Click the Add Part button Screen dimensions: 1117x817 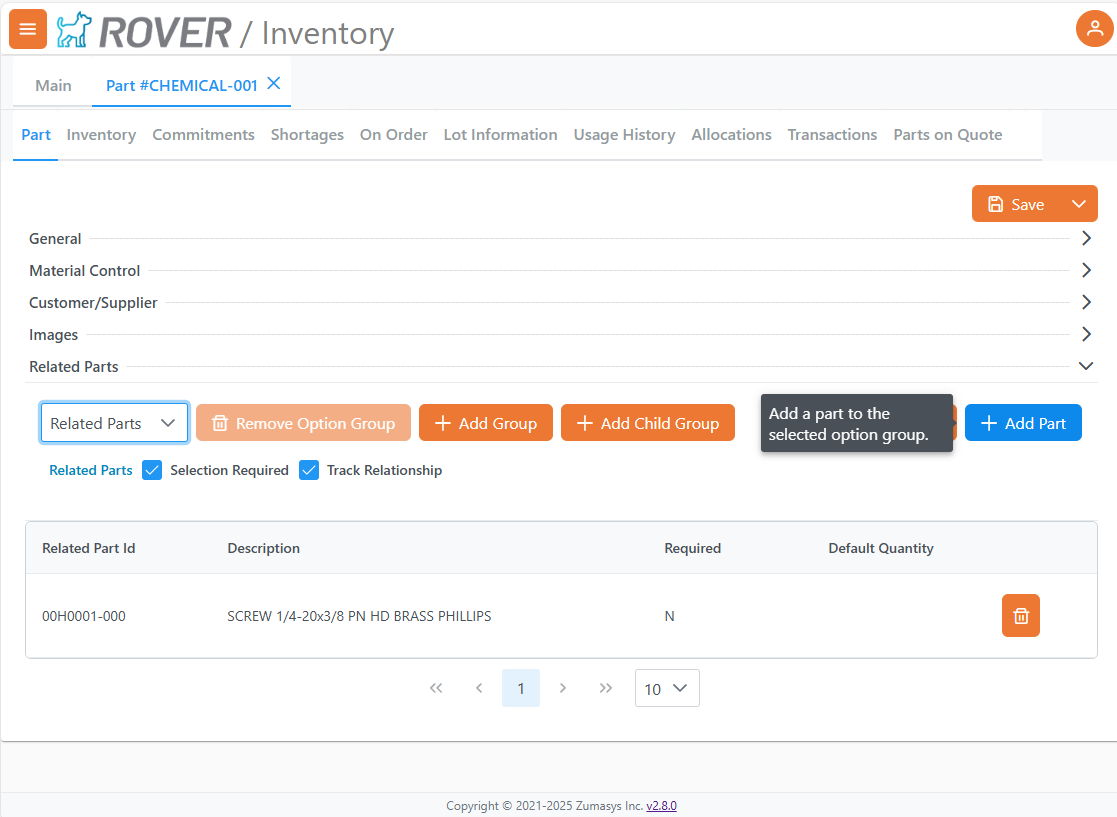[x=1023, y=423]
